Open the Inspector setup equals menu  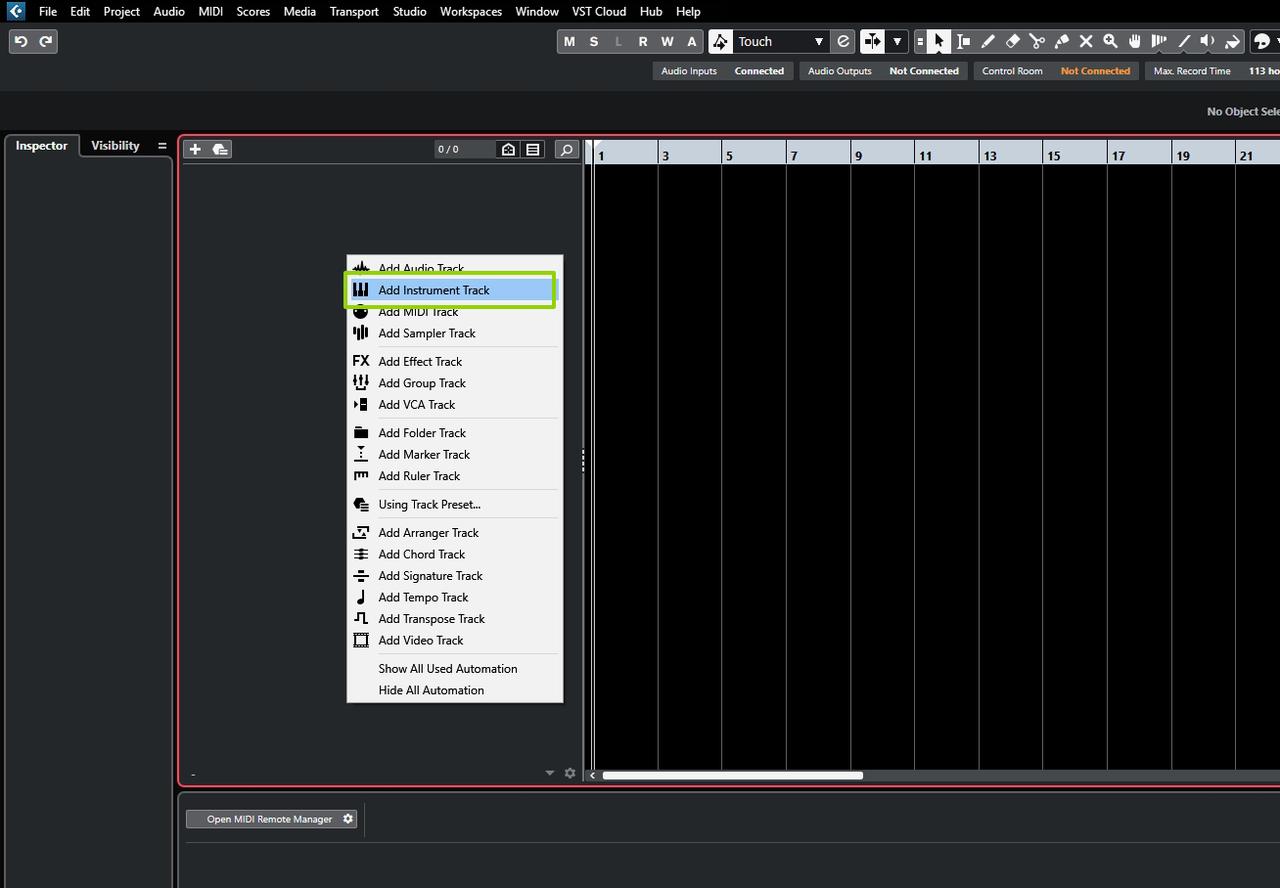[162, 146]
